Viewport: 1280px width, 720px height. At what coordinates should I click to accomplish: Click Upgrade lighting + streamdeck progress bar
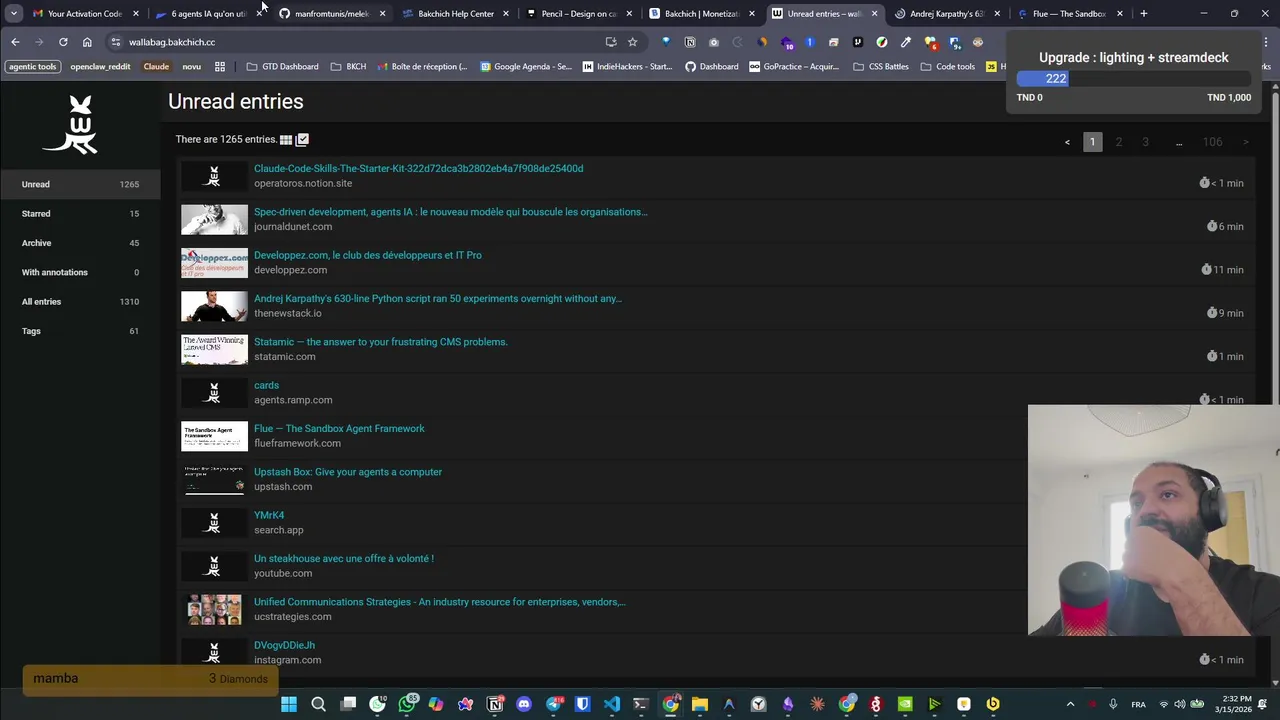1133,79
